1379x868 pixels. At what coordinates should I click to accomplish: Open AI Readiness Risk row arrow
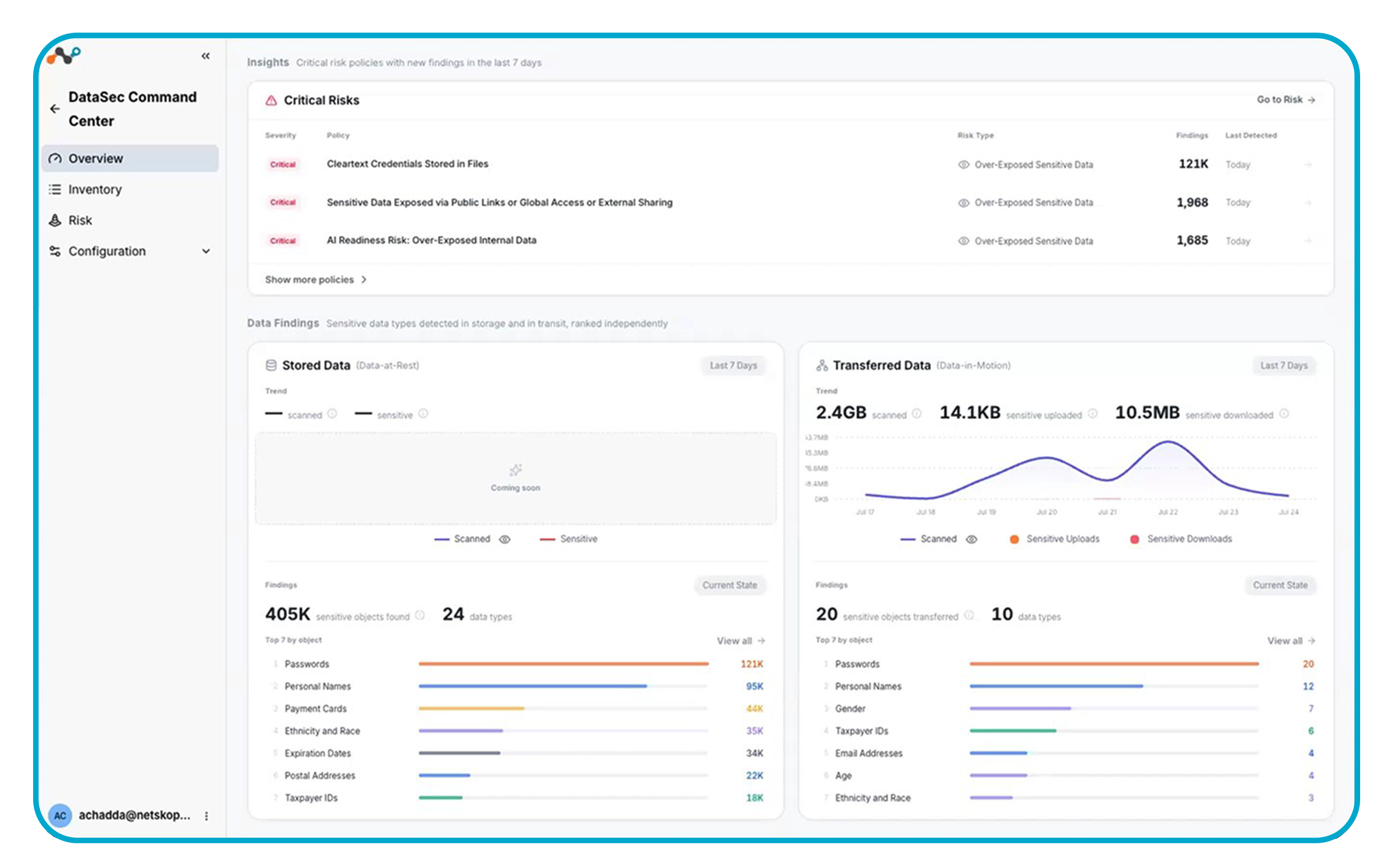1308,241
